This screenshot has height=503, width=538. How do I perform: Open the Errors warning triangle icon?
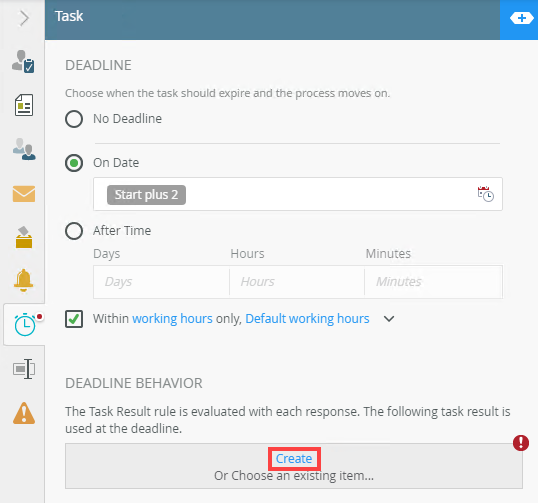(24, 413)
